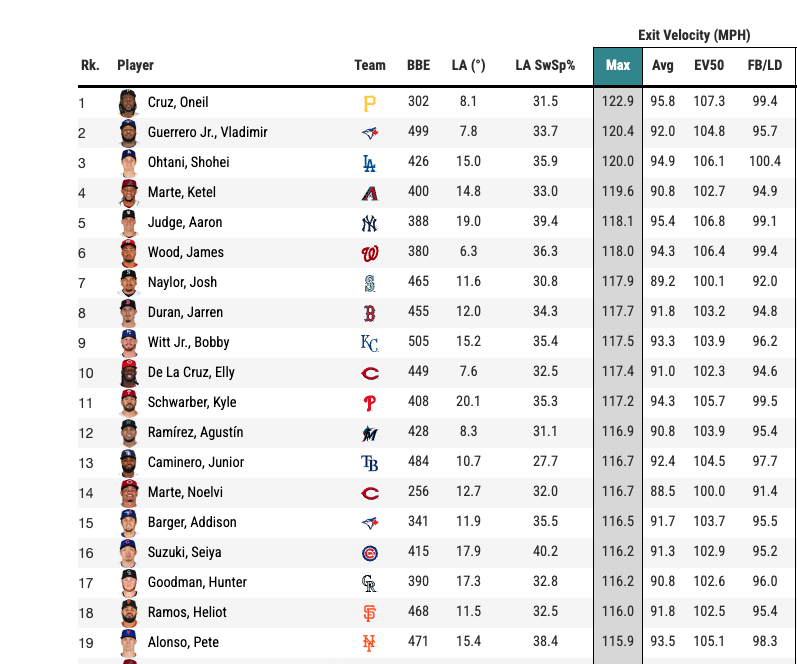Image resolution: width=797 pixels, height=664 pixels.
Task: Sort by the Player column header
Action: (135, 66)
